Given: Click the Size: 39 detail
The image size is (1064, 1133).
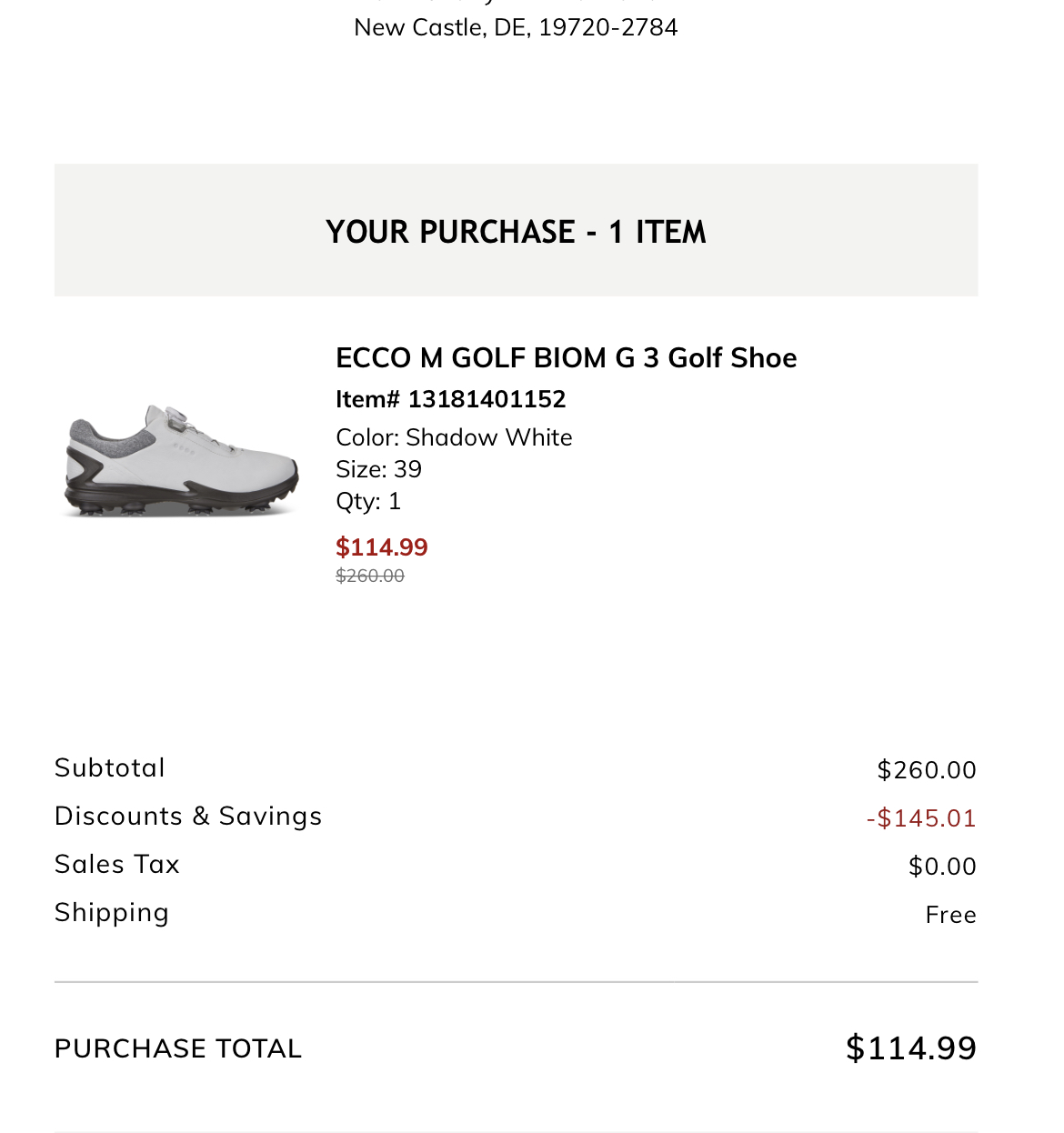Looking at the screenshot, I should [378, 469].
